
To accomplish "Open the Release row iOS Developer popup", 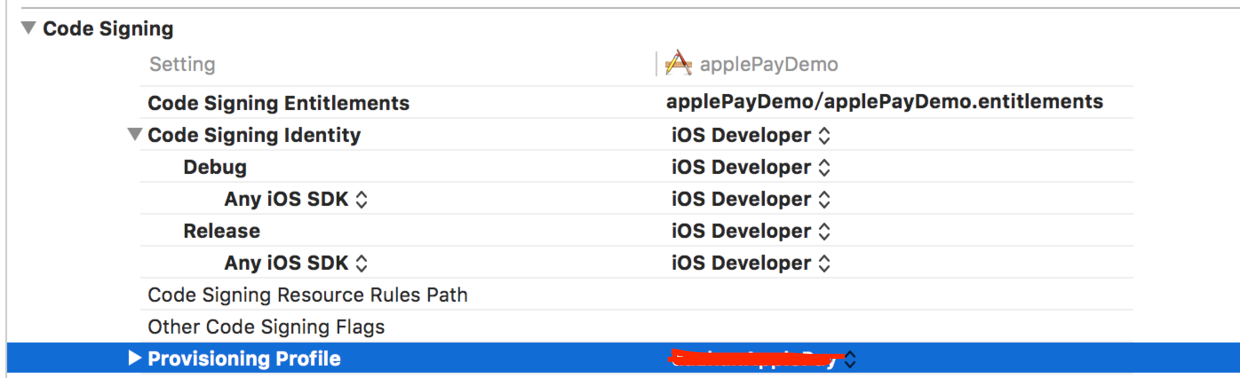I will [751, 231].
